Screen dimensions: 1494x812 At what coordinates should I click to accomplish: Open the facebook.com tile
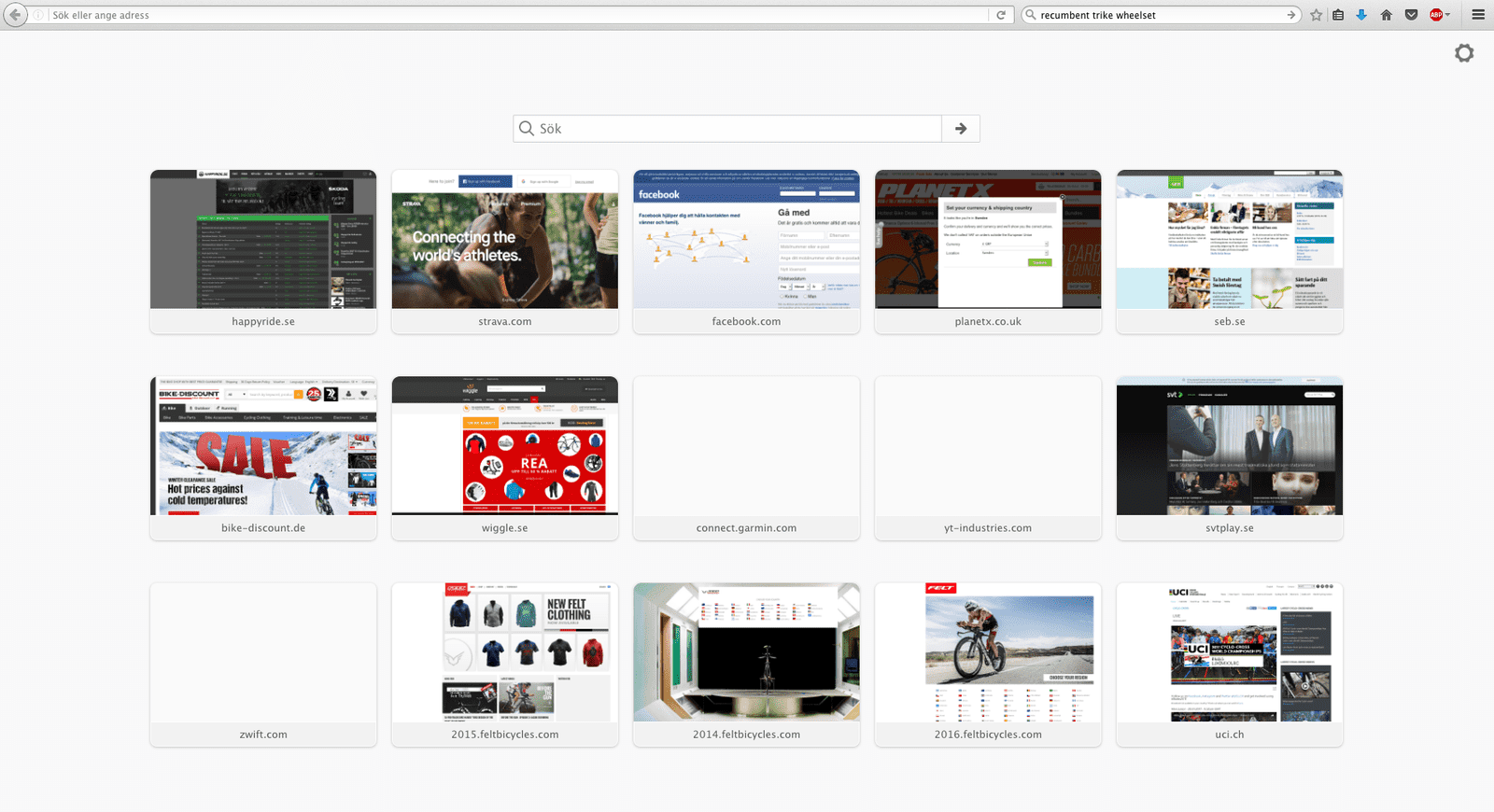coord(747,252)
